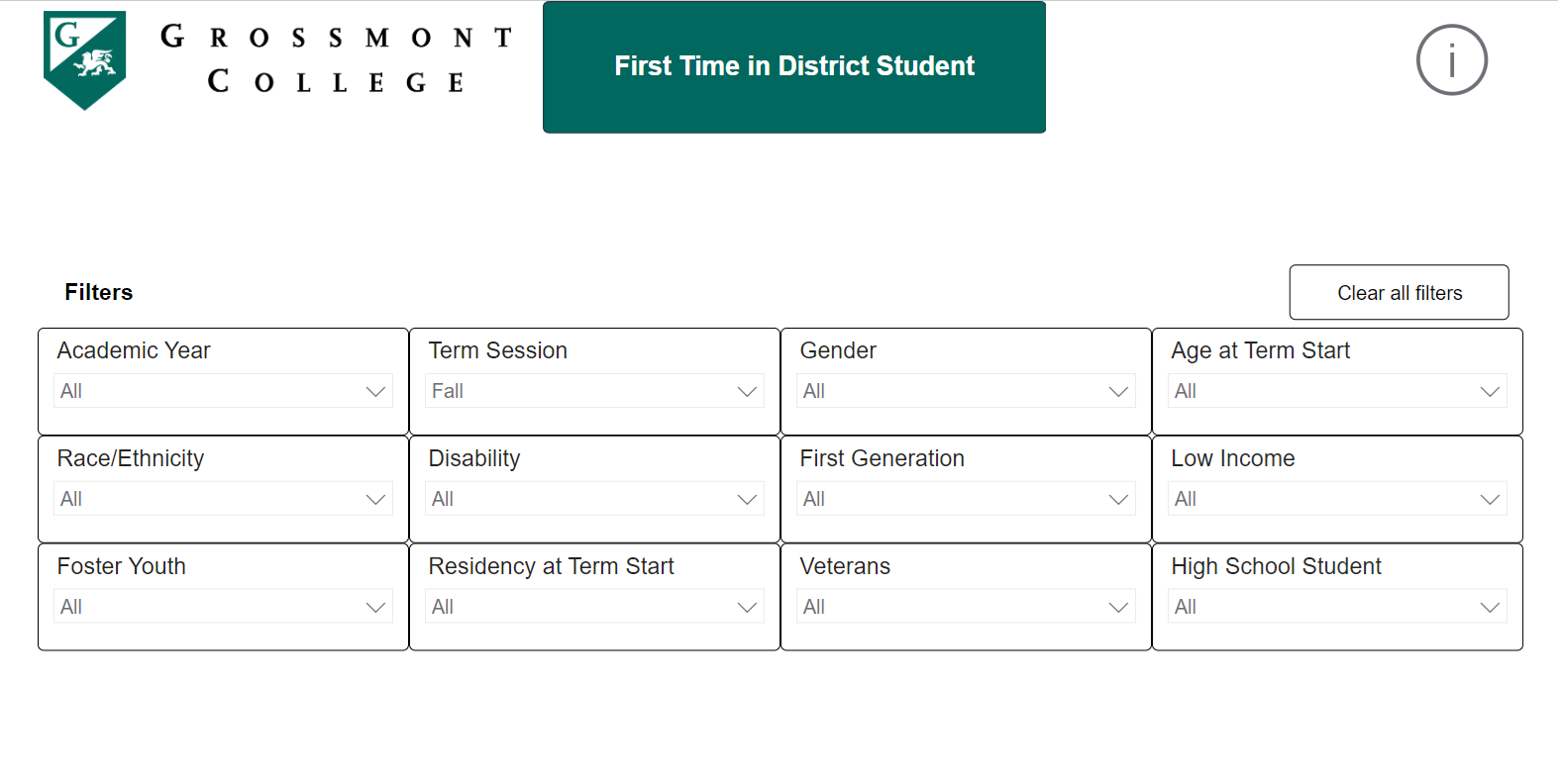This screenshot has width=1558, height=784.
Task: Open the Race/Ethnicity filter dropdown
Action: tap(223, 499)
